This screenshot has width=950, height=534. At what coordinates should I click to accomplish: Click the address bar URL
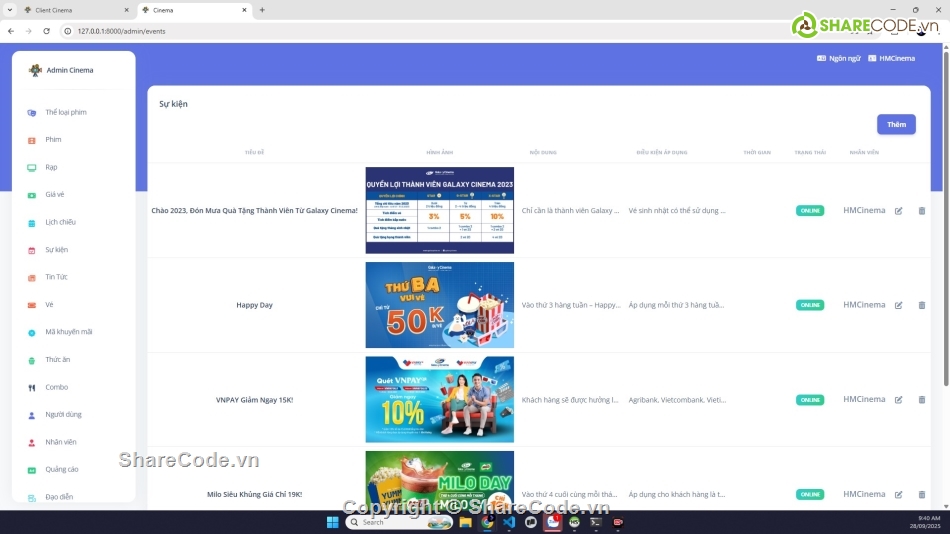click(121, 31)
